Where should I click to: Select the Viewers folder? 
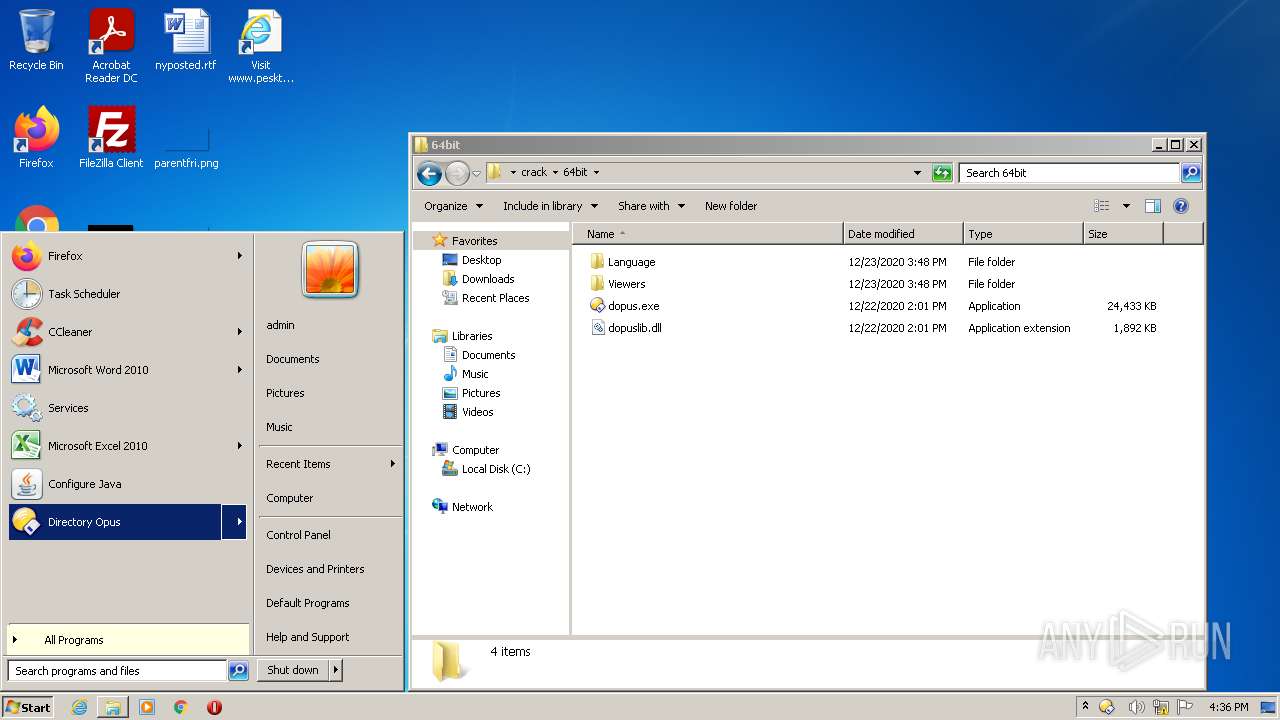617,284
